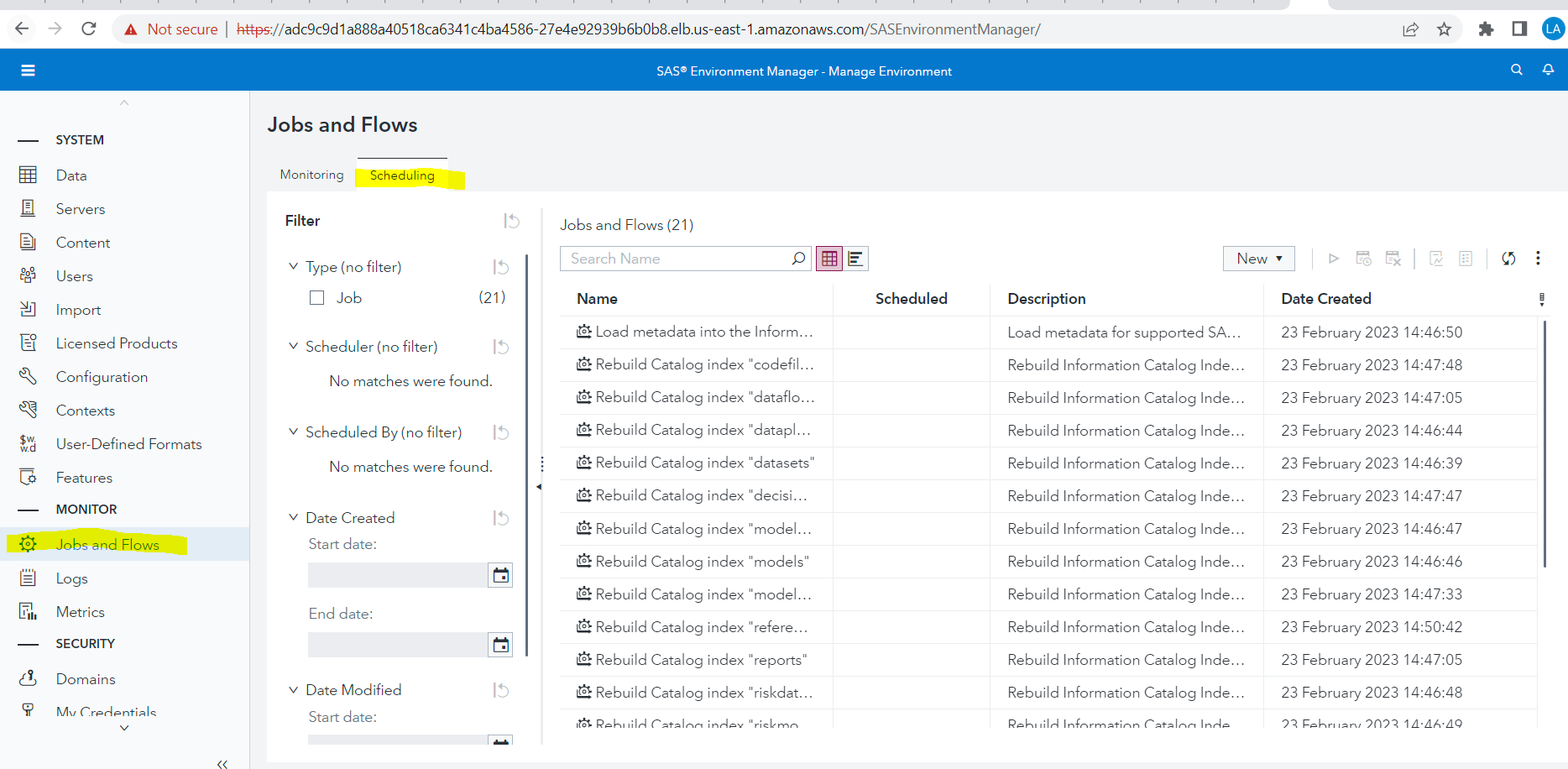Open the New dropdown menu
Image resolution: width=1568 pixels, height=769 pixels.
pos(1258,258)
